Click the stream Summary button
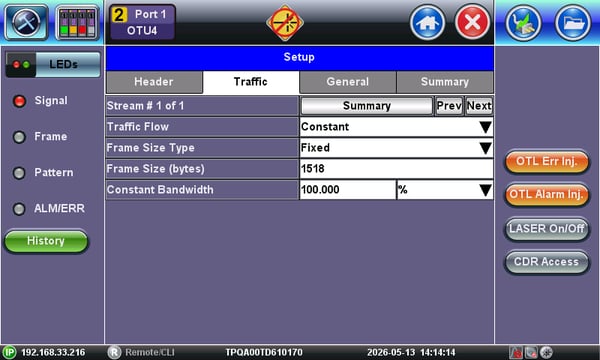This screenshot has width=600, height=360. click(x=367, y=106)
